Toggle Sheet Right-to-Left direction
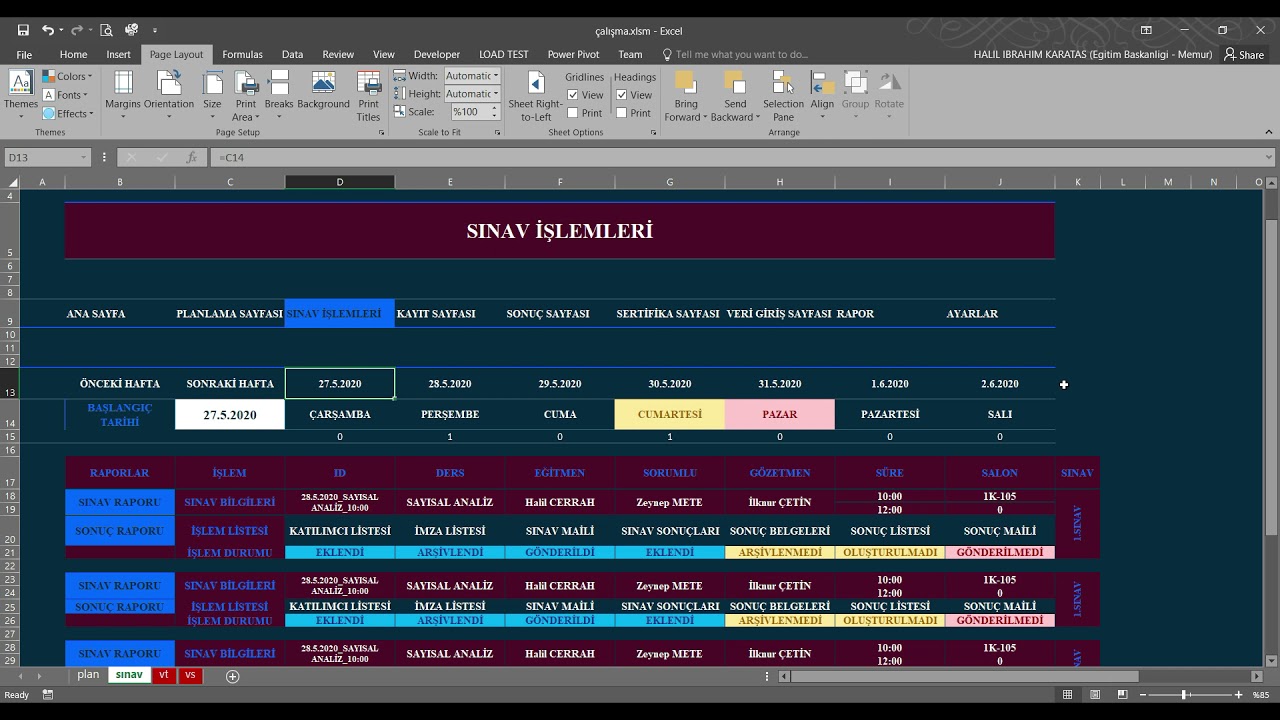The height and width of the screenshot is (720, 1280). coord(535,96)
